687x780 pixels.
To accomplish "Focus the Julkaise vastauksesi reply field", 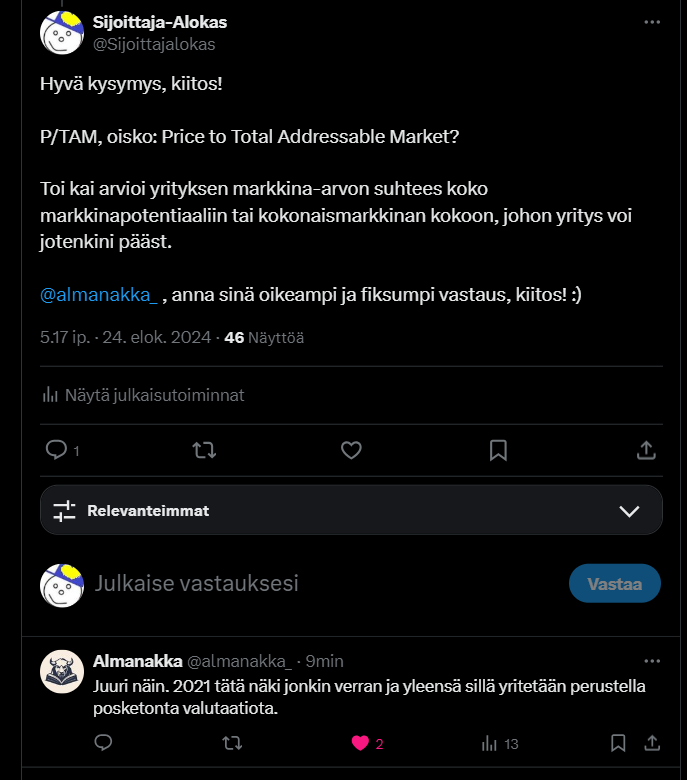I will click(300, 583).
